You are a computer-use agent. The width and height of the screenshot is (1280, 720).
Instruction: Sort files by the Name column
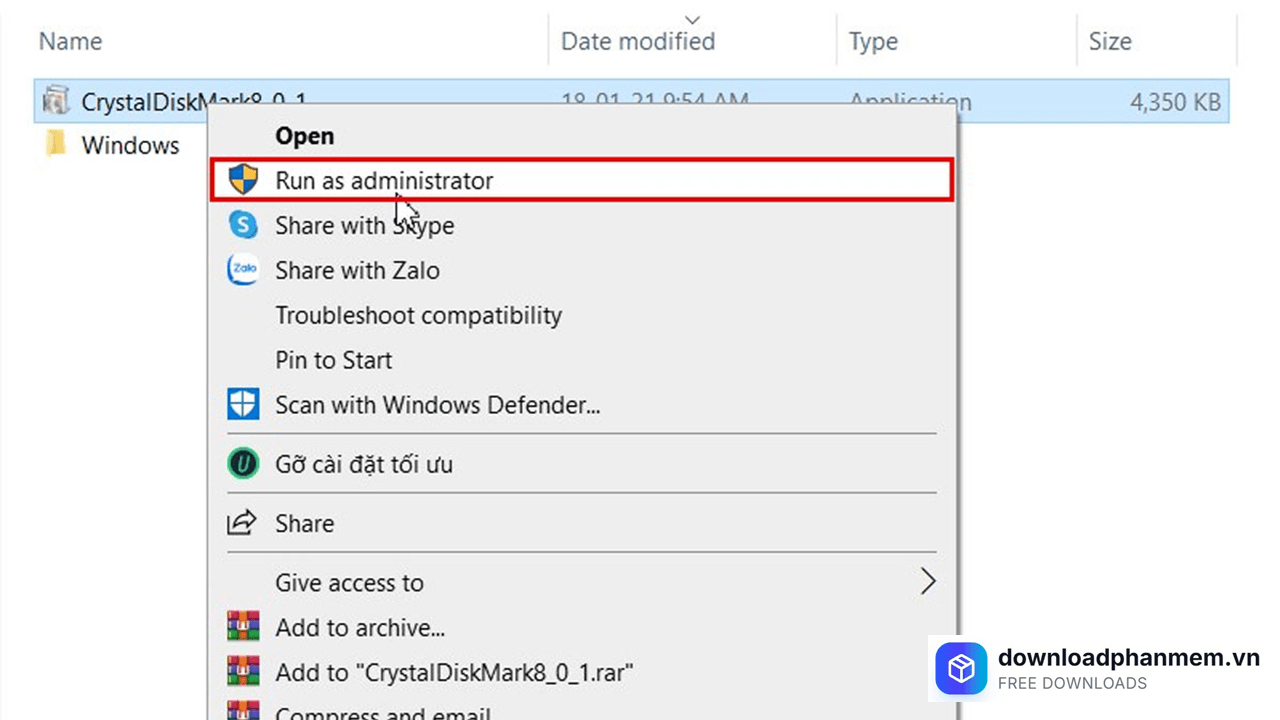pos(70,42)
